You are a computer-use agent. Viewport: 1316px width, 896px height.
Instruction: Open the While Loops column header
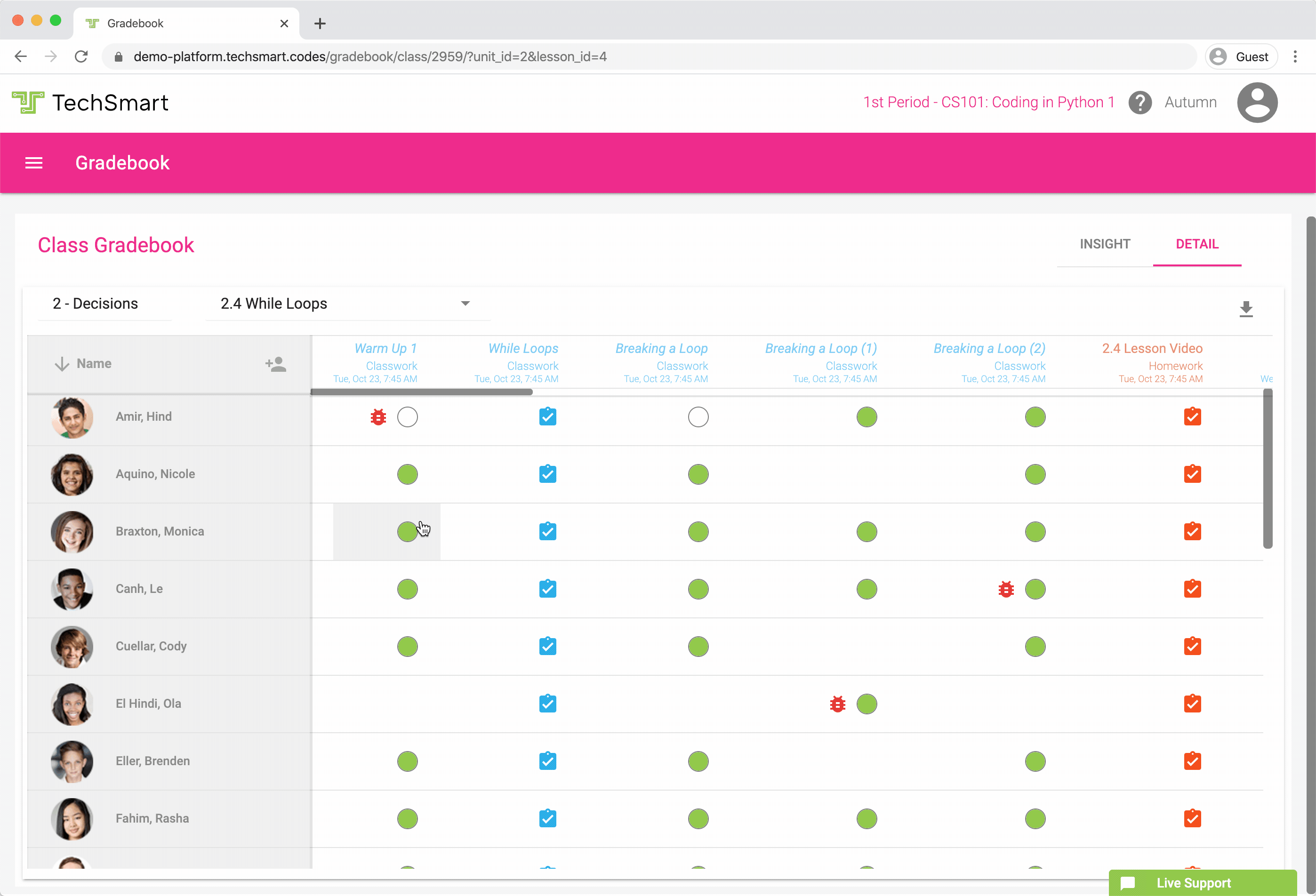point(522,349)
